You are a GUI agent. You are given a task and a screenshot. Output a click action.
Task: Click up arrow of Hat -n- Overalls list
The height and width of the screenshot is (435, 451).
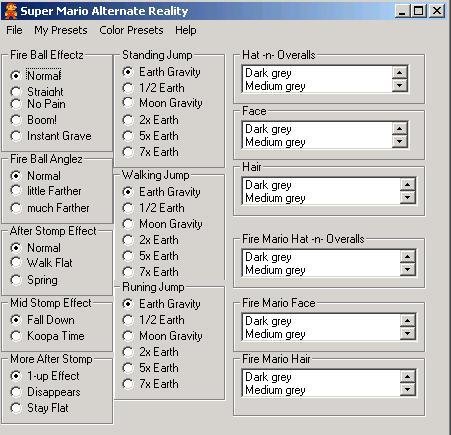399,72
